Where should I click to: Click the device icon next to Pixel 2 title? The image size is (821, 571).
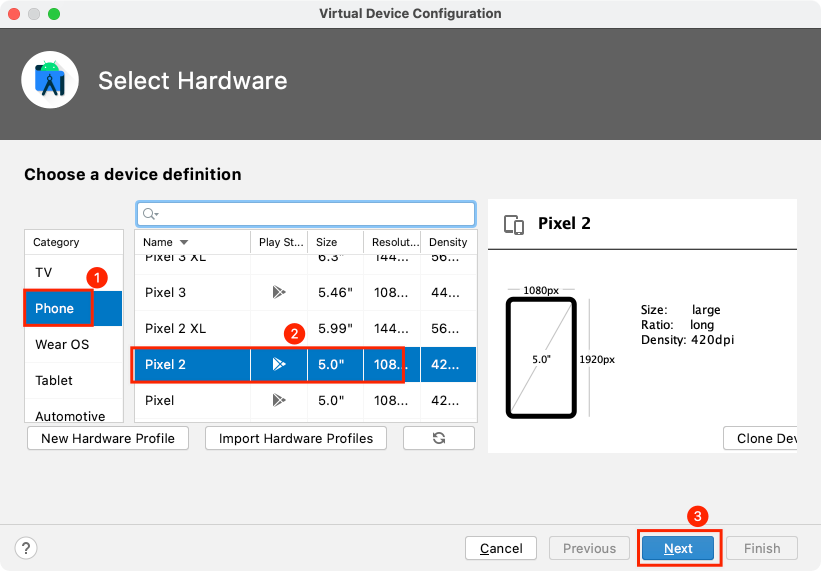coord(514,224)
